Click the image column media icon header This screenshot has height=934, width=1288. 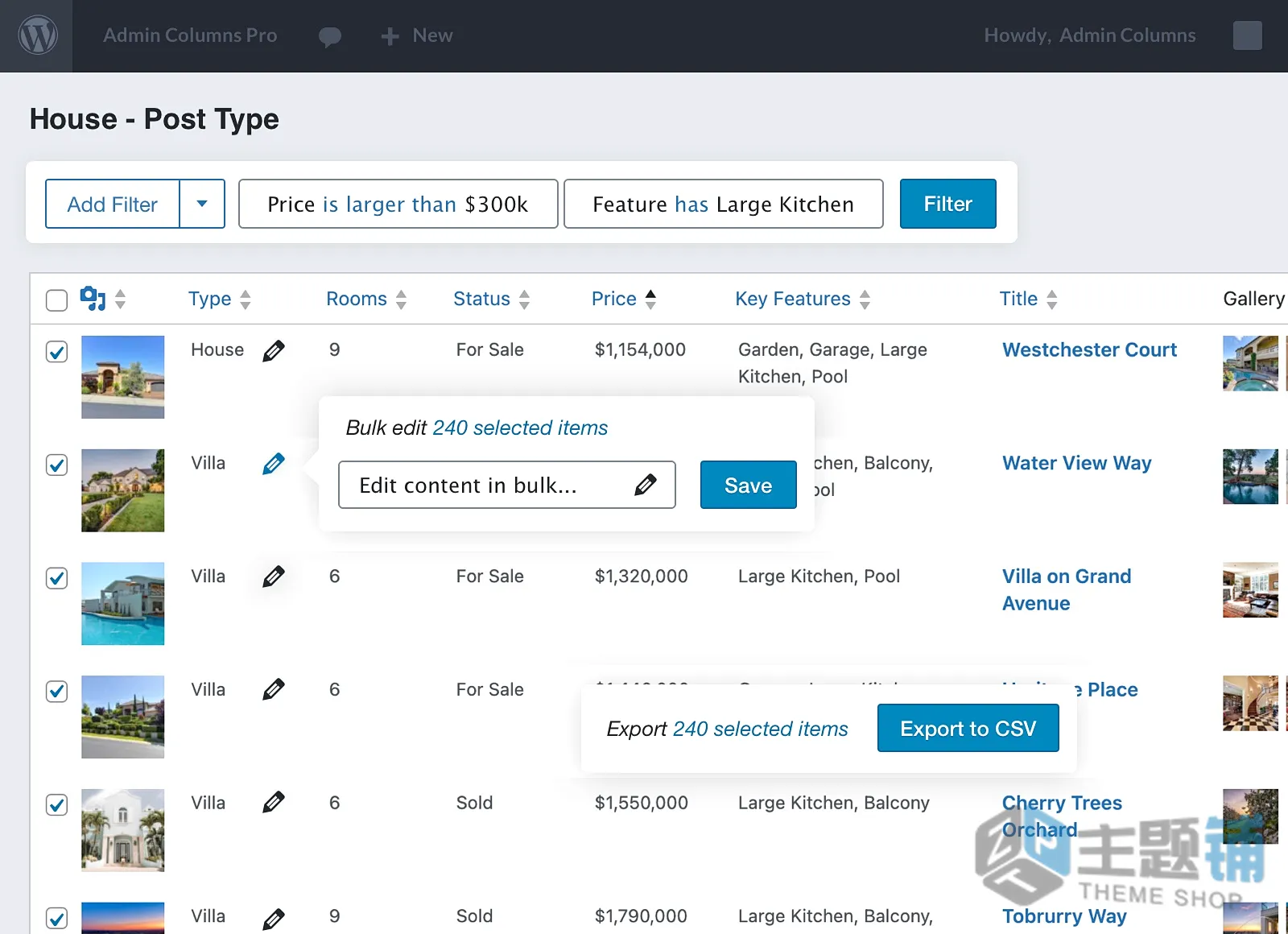click(93, 299)
